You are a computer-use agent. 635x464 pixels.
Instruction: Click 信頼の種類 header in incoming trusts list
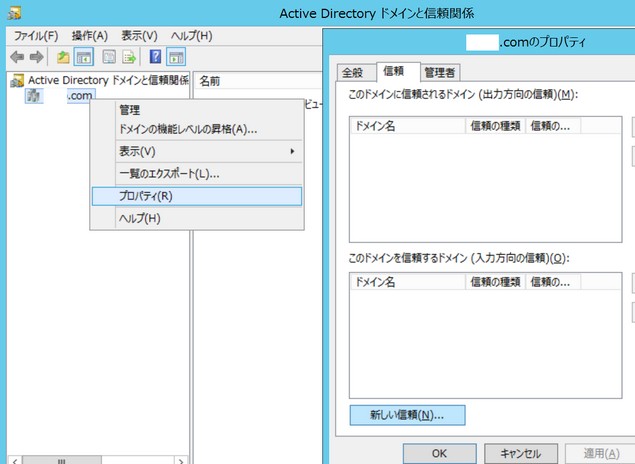click(495, 282)
